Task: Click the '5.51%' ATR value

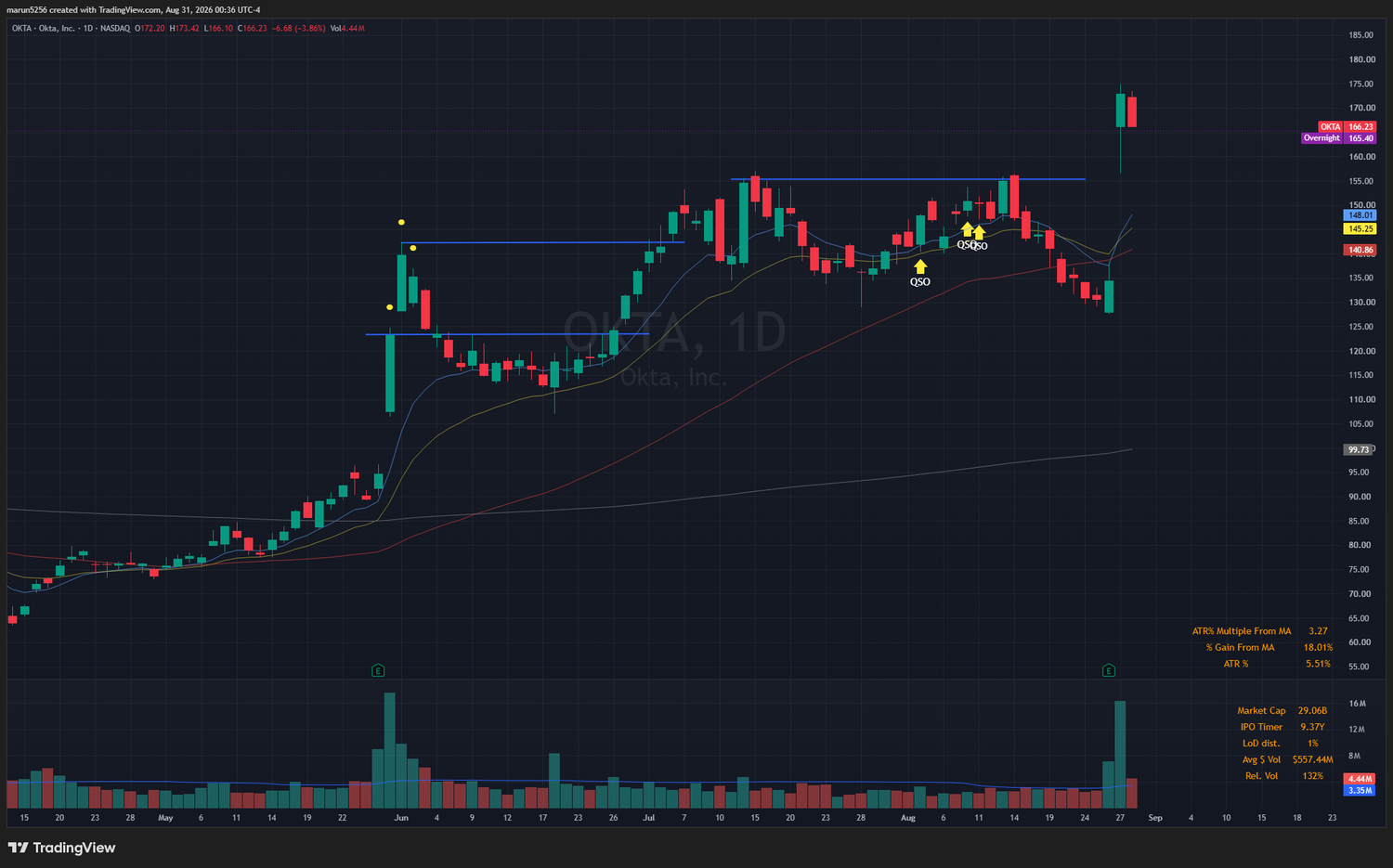Action: click(x=1318, y=665)
